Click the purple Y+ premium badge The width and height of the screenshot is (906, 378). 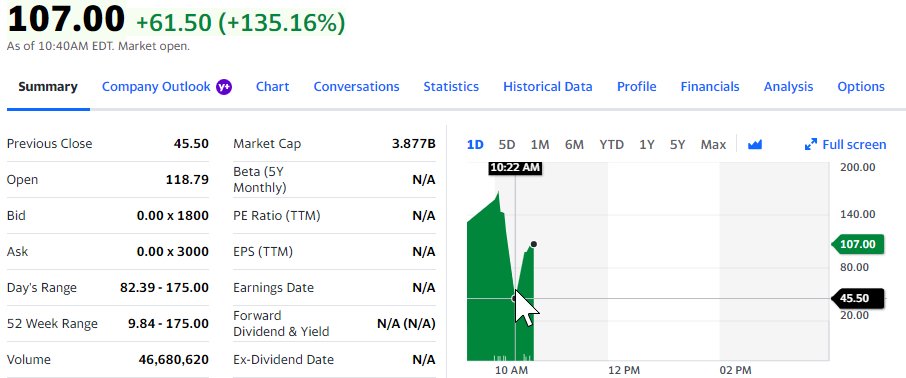224,87
